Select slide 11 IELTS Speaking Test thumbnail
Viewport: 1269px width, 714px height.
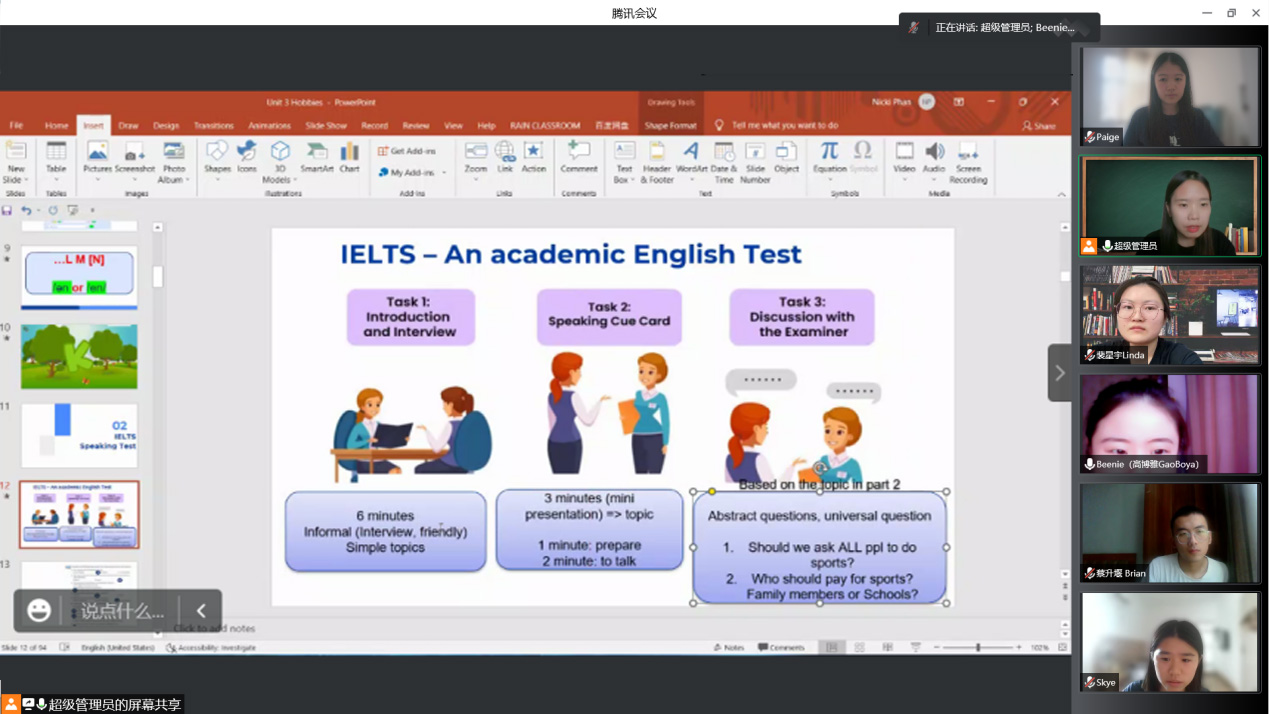[x=79, y=435]
